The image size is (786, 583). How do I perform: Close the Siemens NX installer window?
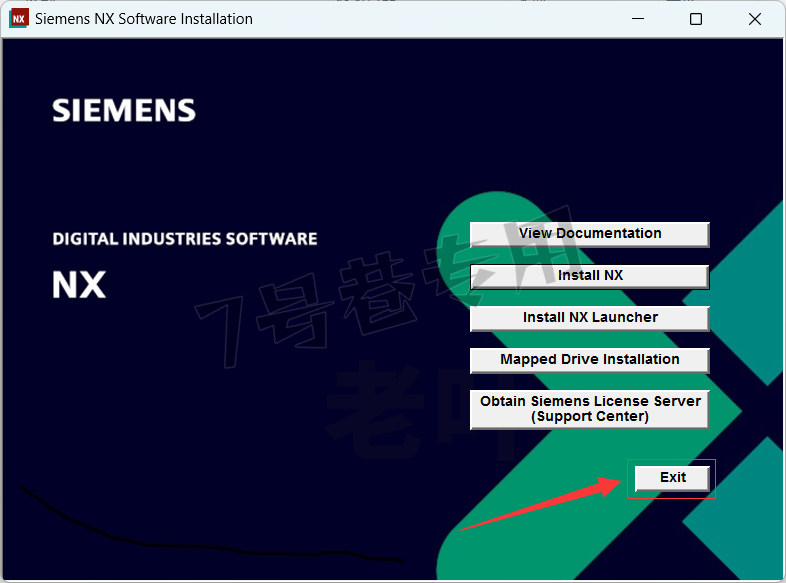coord(754,19)
